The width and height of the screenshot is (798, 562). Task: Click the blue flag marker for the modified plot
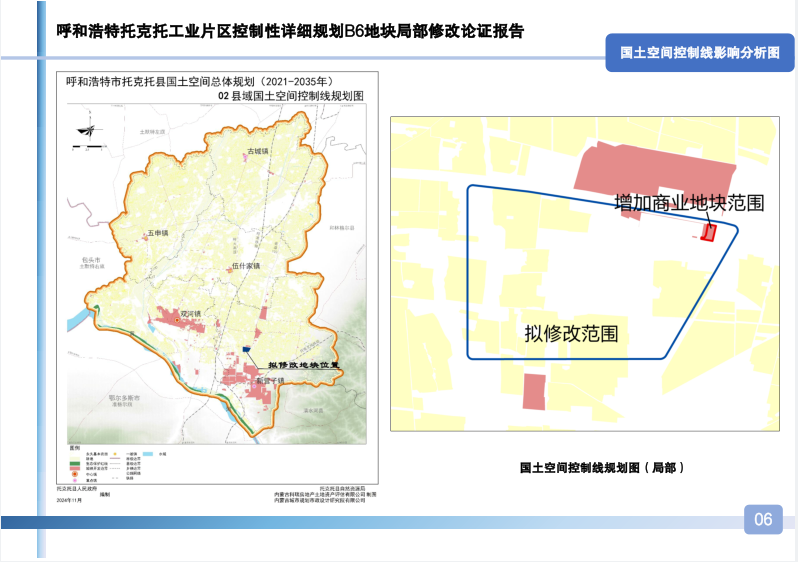[x=247, y=348]
